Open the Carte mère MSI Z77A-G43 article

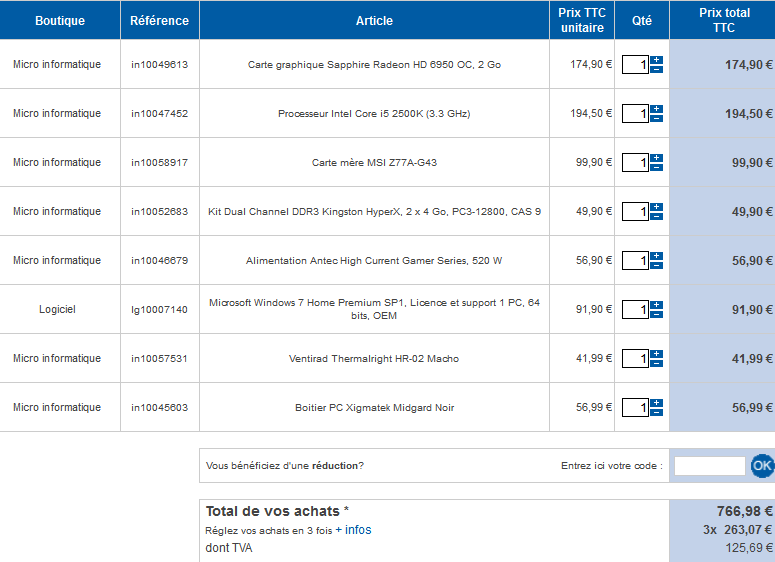coord(374,163)
